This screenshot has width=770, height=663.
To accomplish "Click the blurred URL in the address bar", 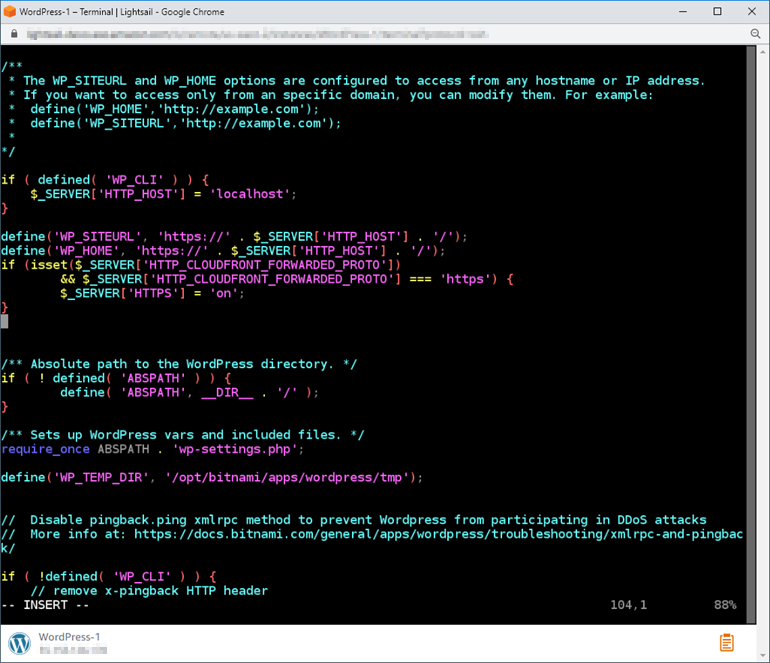I will coord(257,34).
